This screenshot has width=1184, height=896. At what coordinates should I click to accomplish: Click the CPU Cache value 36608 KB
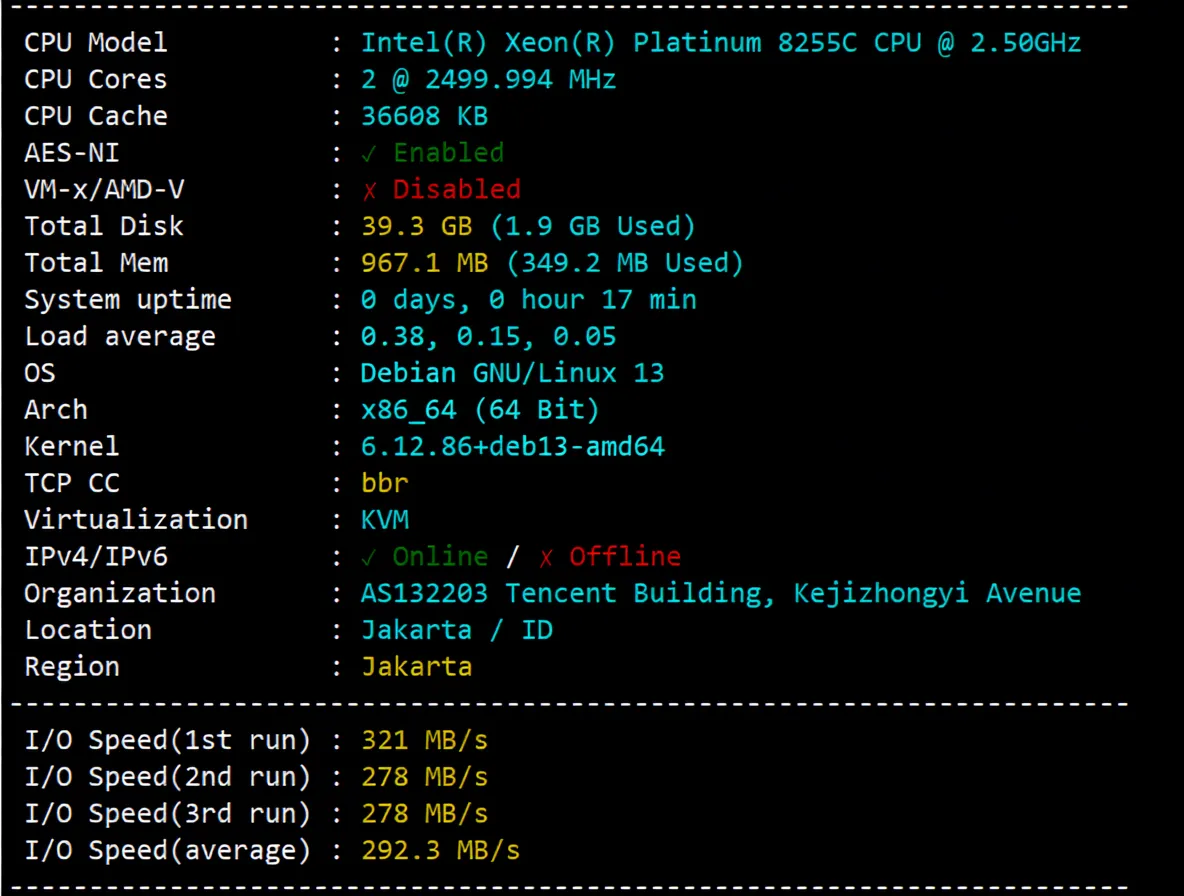click(x=424, y=116)
